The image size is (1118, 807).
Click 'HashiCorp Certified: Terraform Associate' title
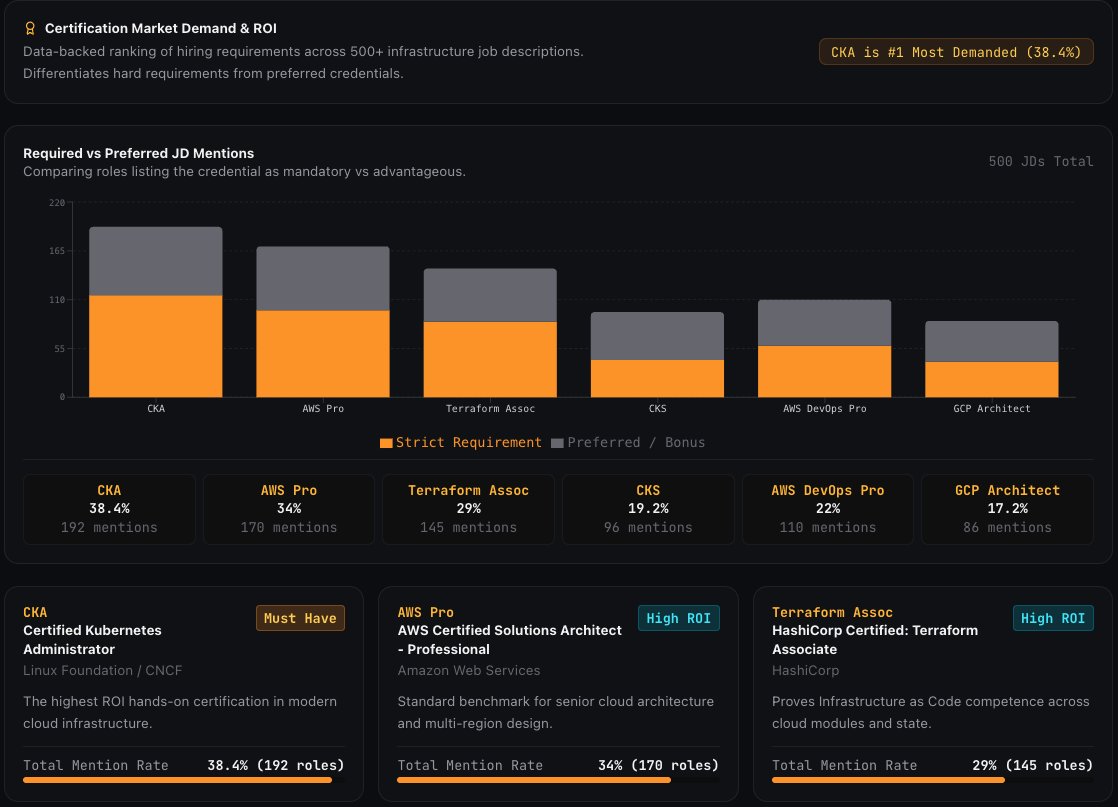point(875,639)
